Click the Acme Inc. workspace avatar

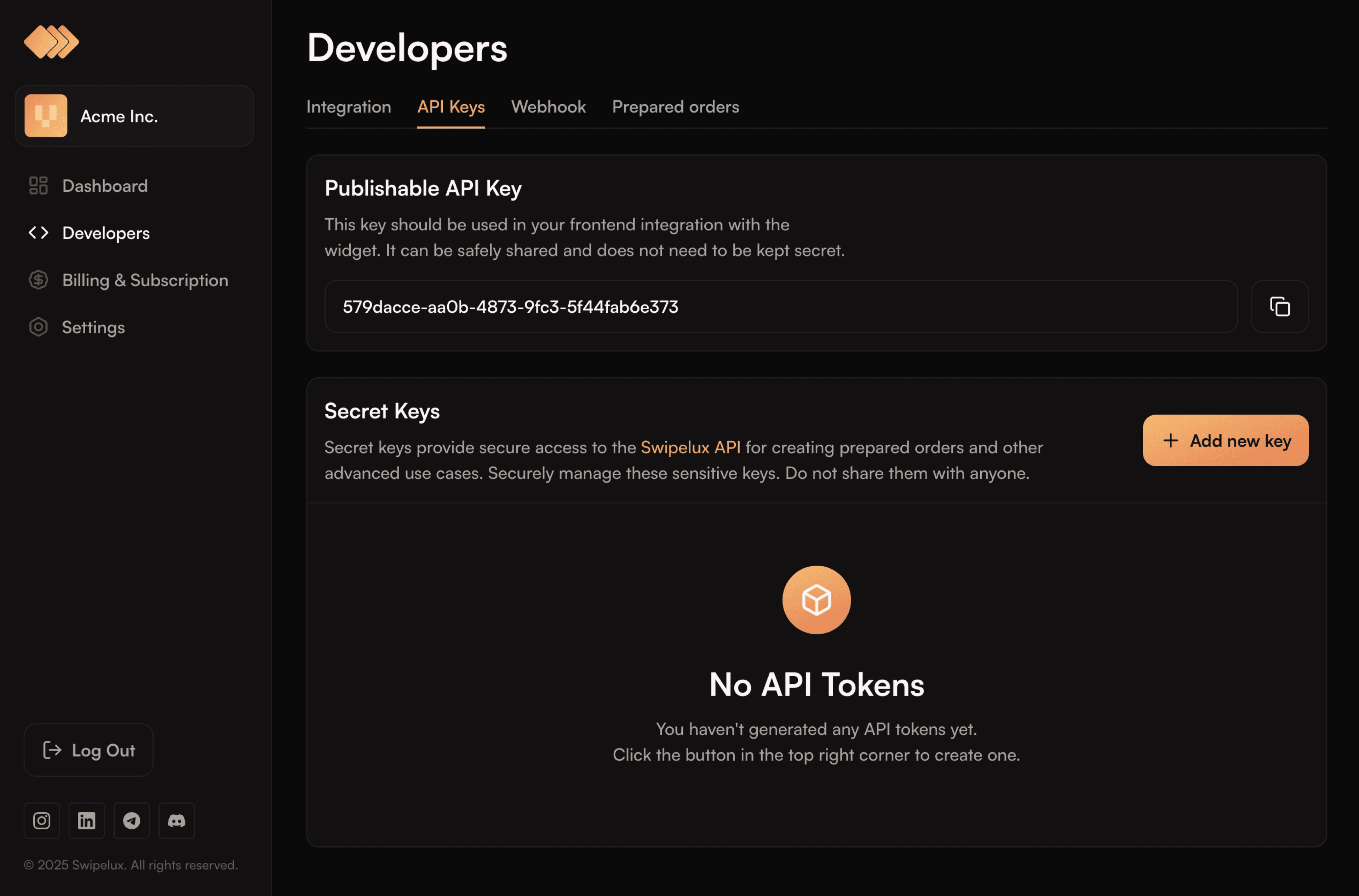click(47, 115)
